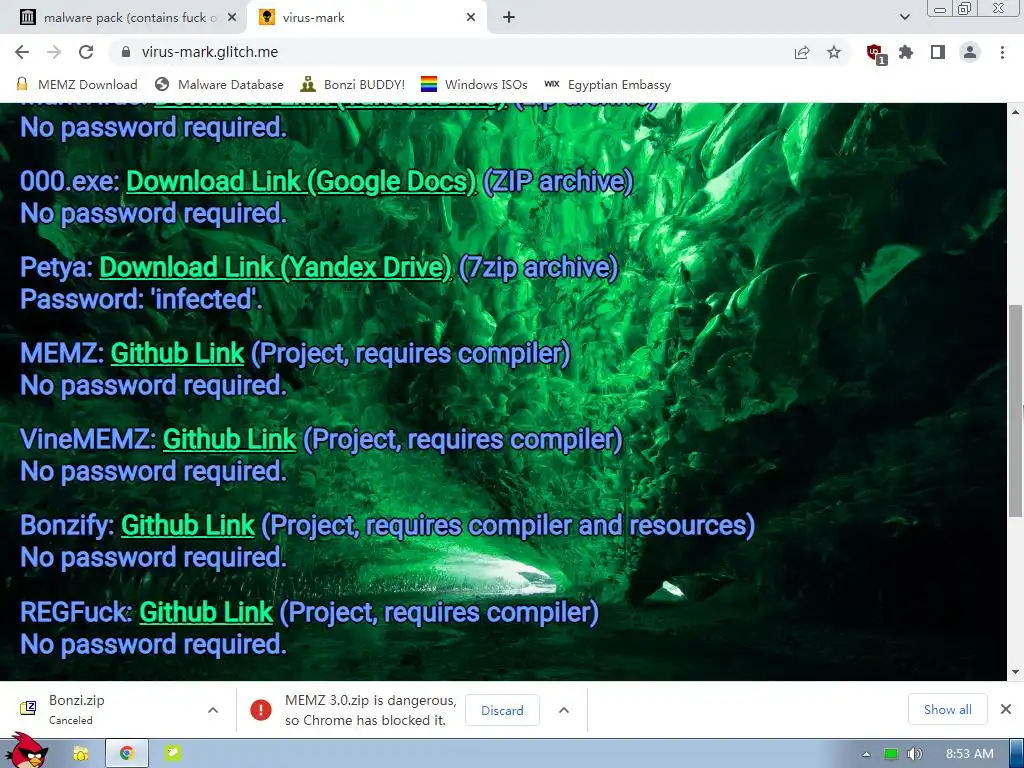The image size is (1024, 768).
Task: Go back to the previous page
Action: click(22, 52)
